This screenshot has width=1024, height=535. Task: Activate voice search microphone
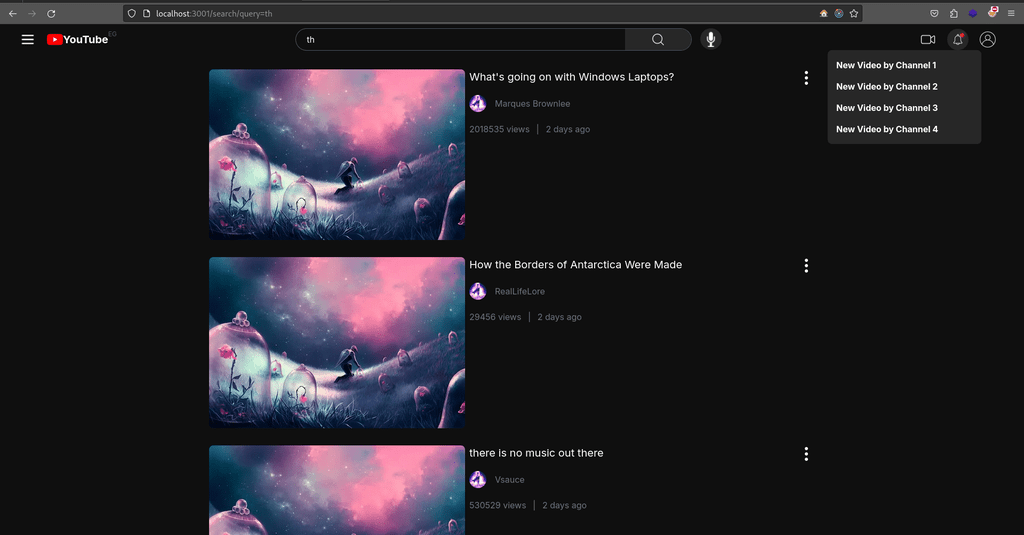(x=711, y=39)
